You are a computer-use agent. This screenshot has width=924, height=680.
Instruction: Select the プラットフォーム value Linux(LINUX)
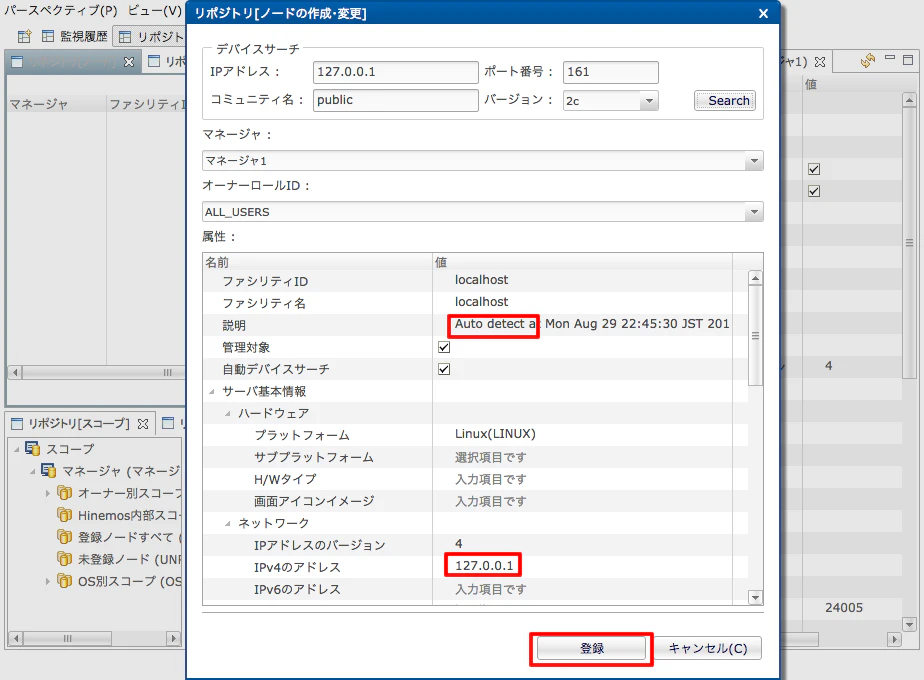click(495, 434)
